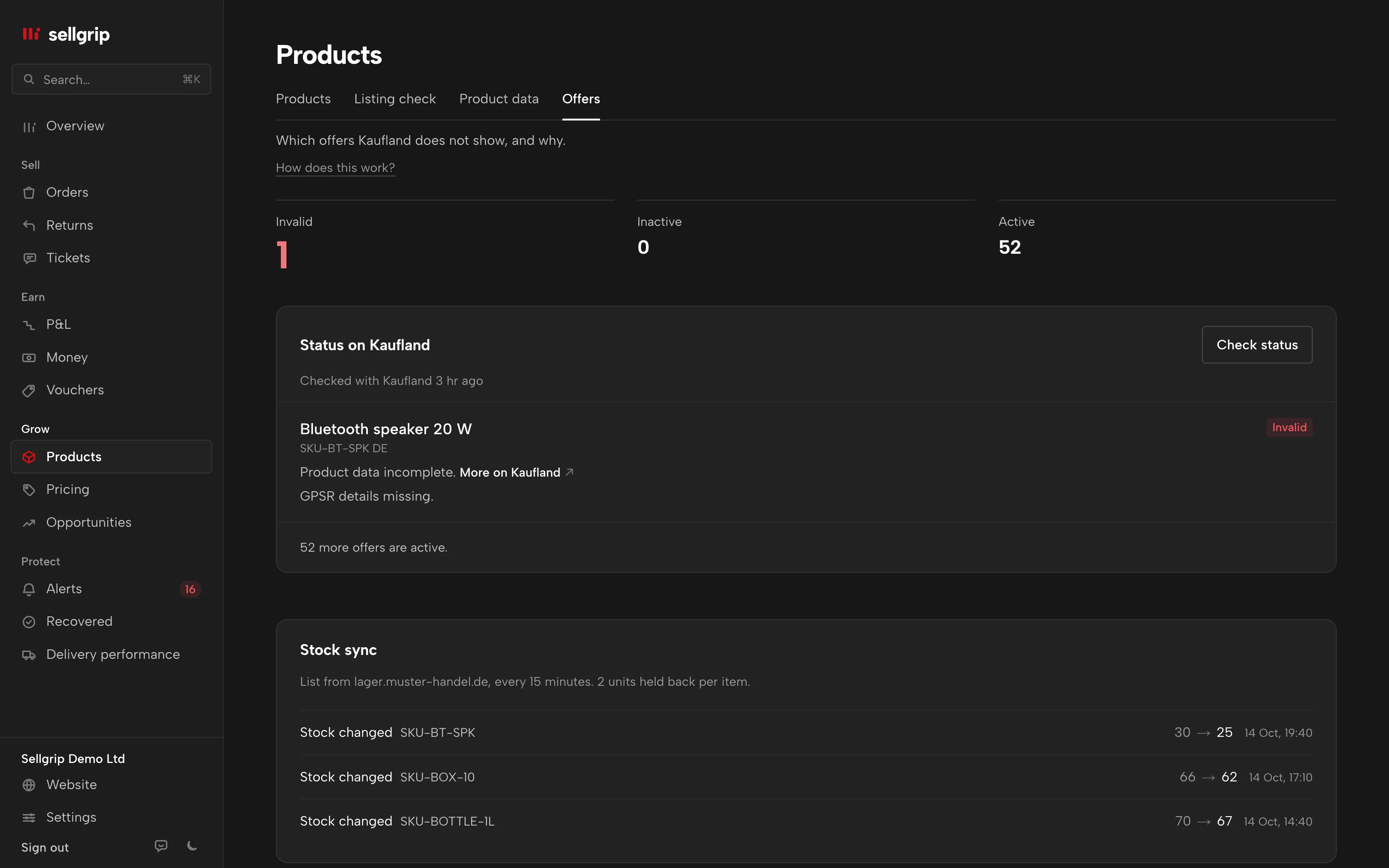Click the Recovered checkmark icon
The width and height of the screenshot is (1389, 868).
tap(29, 622)
